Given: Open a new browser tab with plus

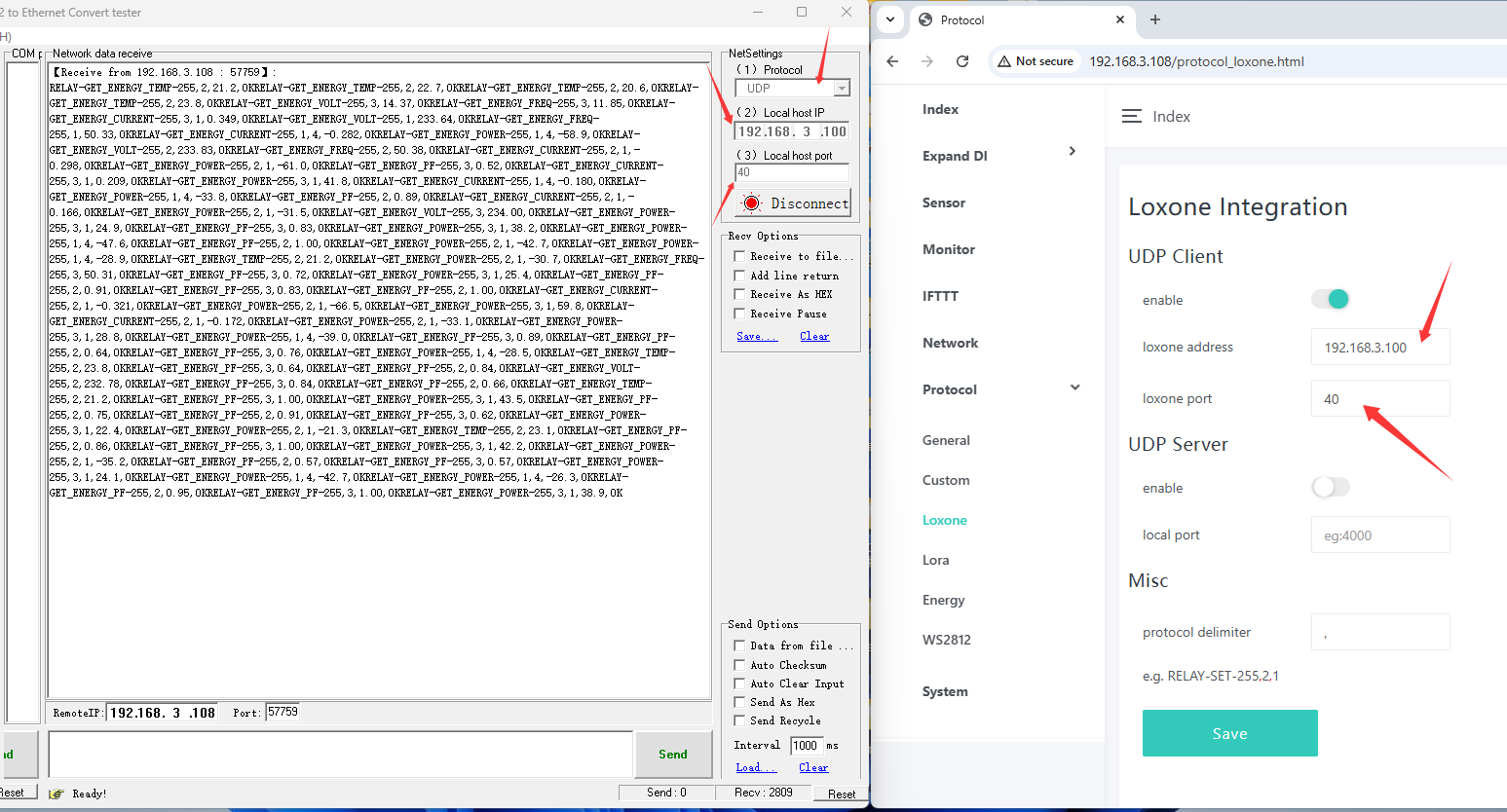Looking at the screenshot, I should point(1155,19).
